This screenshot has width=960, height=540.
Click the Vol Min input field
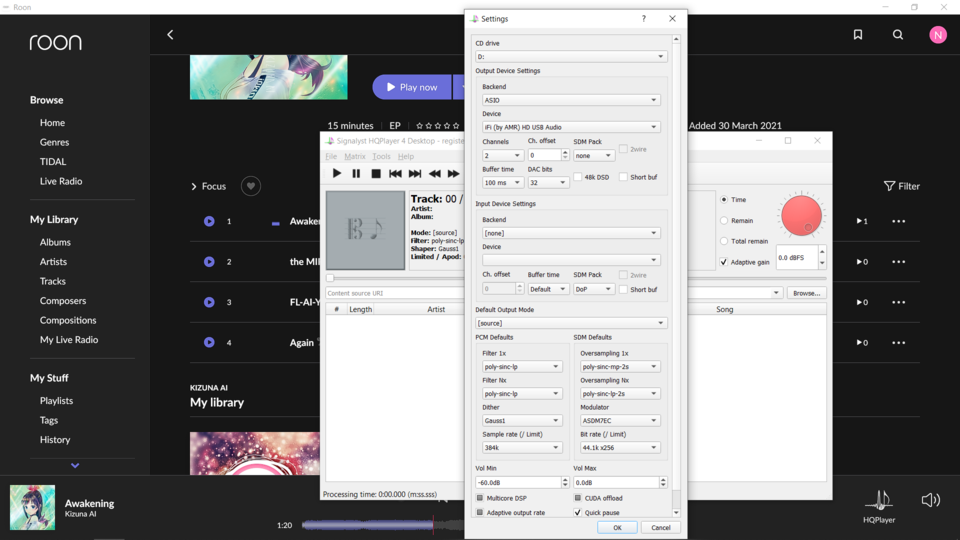pyautogui.click(x=518, y=482)
